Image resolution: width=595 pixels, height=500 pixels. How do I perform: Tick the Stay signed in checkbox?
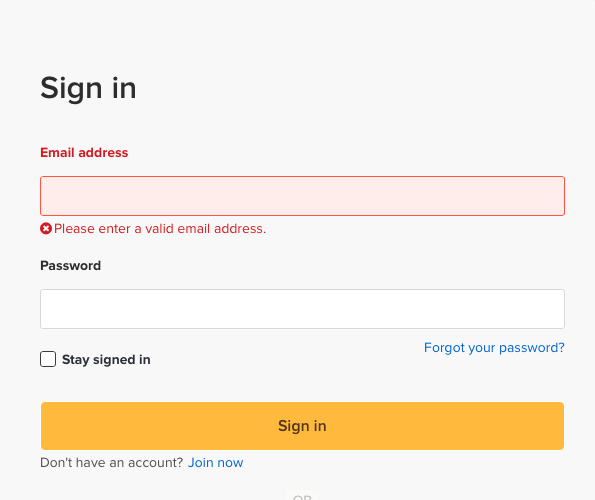[x=48, y=359]
